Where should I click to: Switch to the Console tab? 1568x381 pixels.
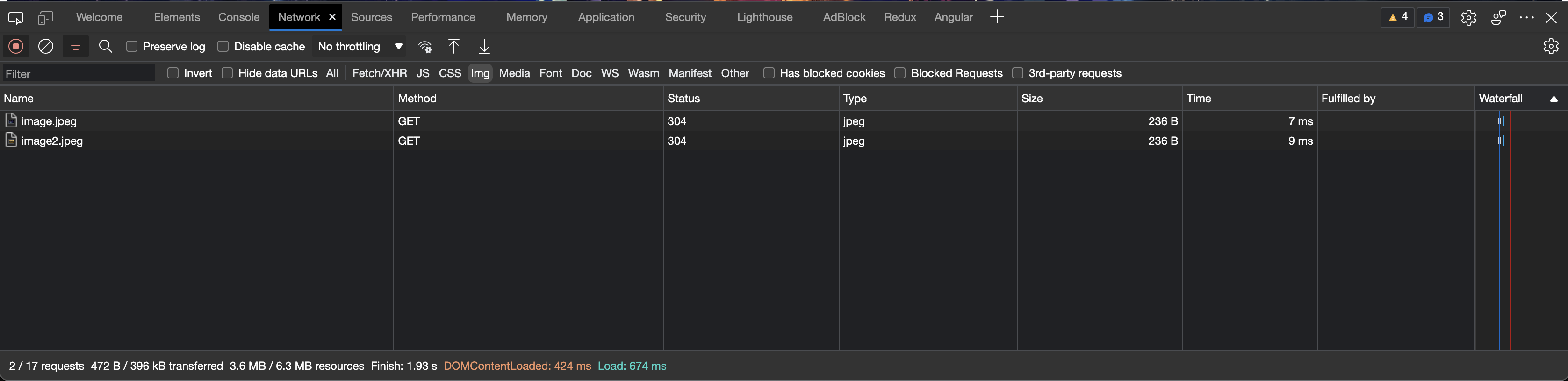238,17
